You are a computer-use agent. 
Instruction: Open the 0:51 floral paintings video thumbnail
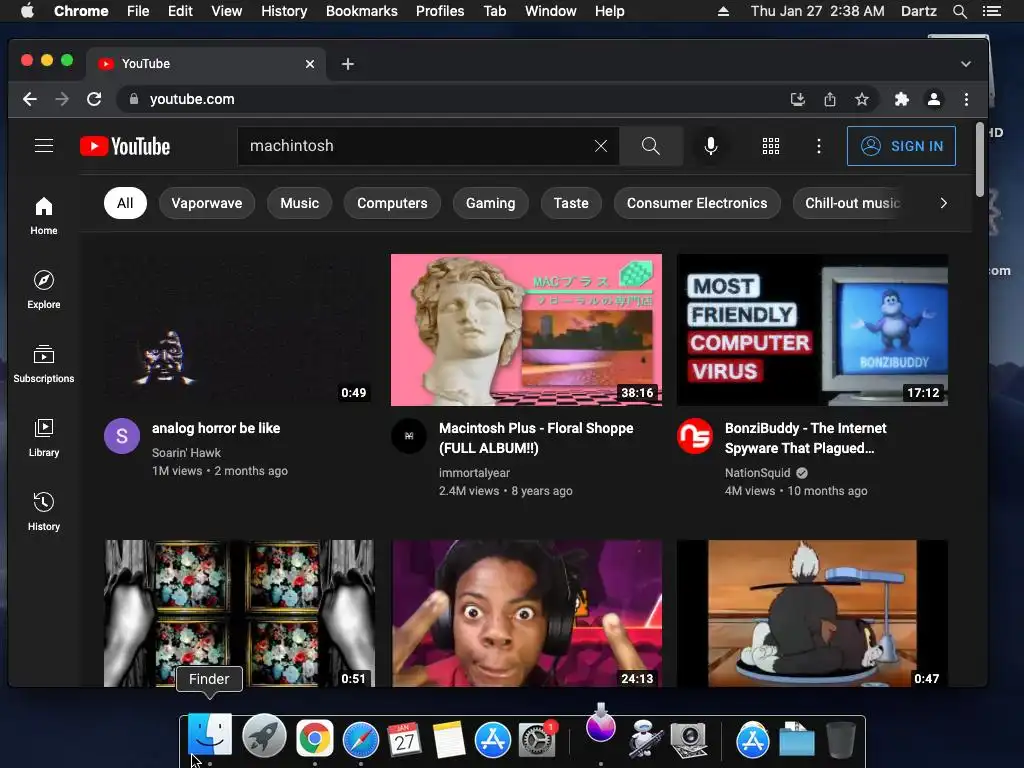(239, 613)
